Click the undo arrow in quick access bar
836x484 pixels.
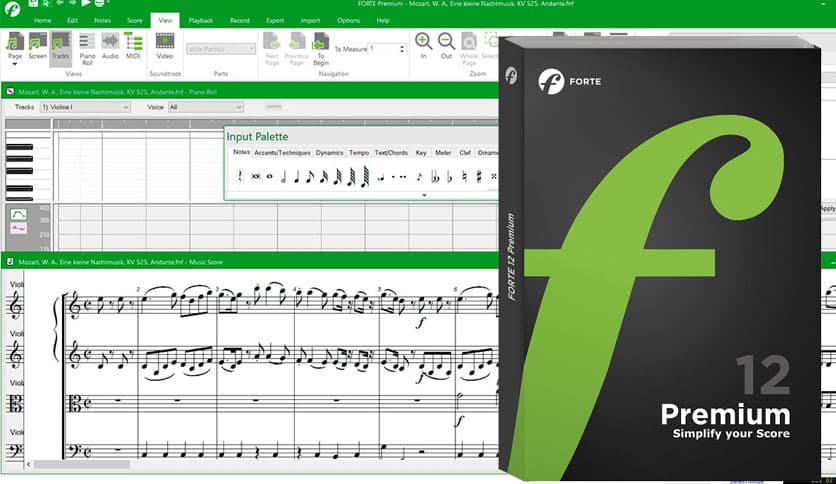point(60,3)
